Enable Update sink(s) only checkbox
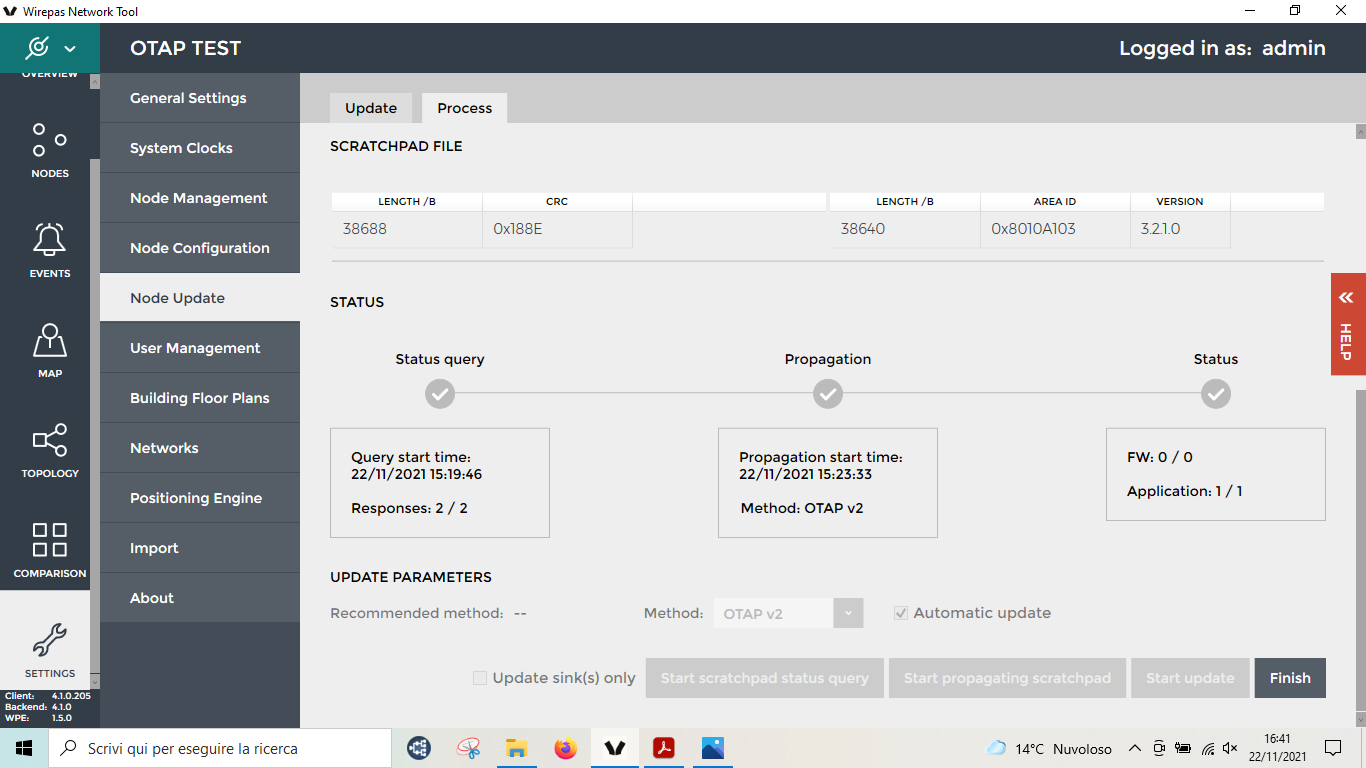The height and width of the screenshot is (768, 1366). [x=480, y=678]
